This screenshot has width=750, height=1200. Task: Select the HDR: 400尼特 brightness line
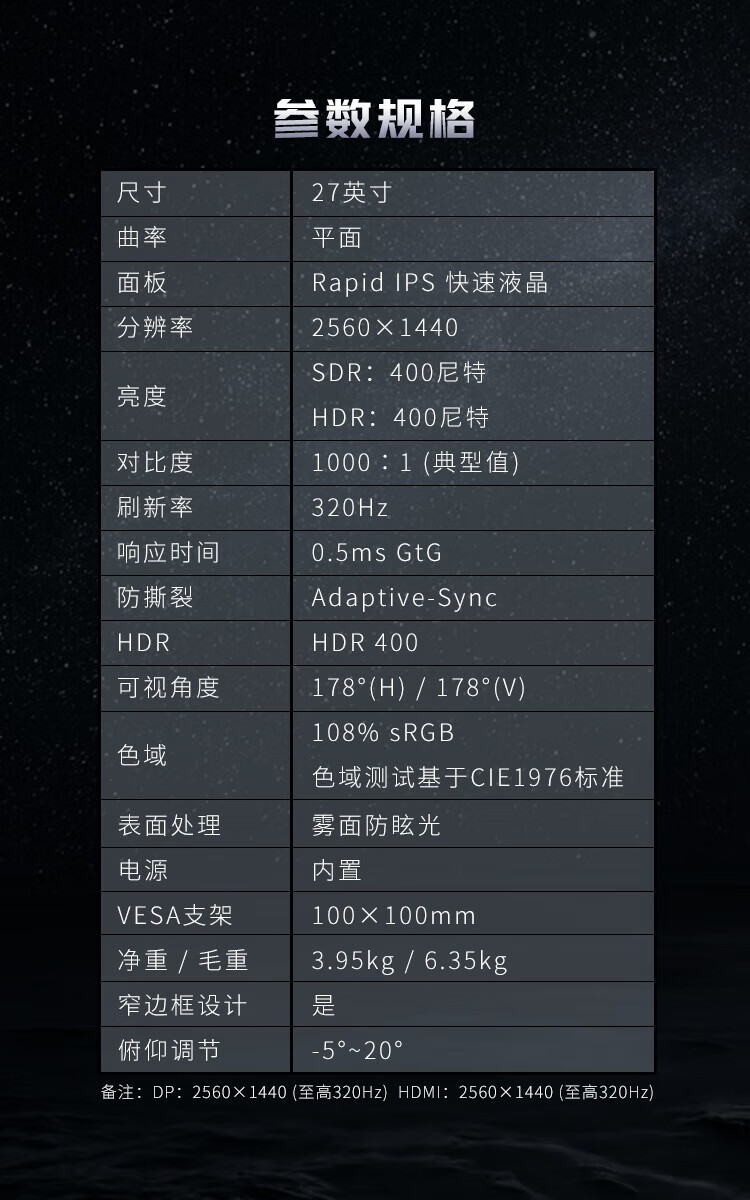[x=400, y=417]
